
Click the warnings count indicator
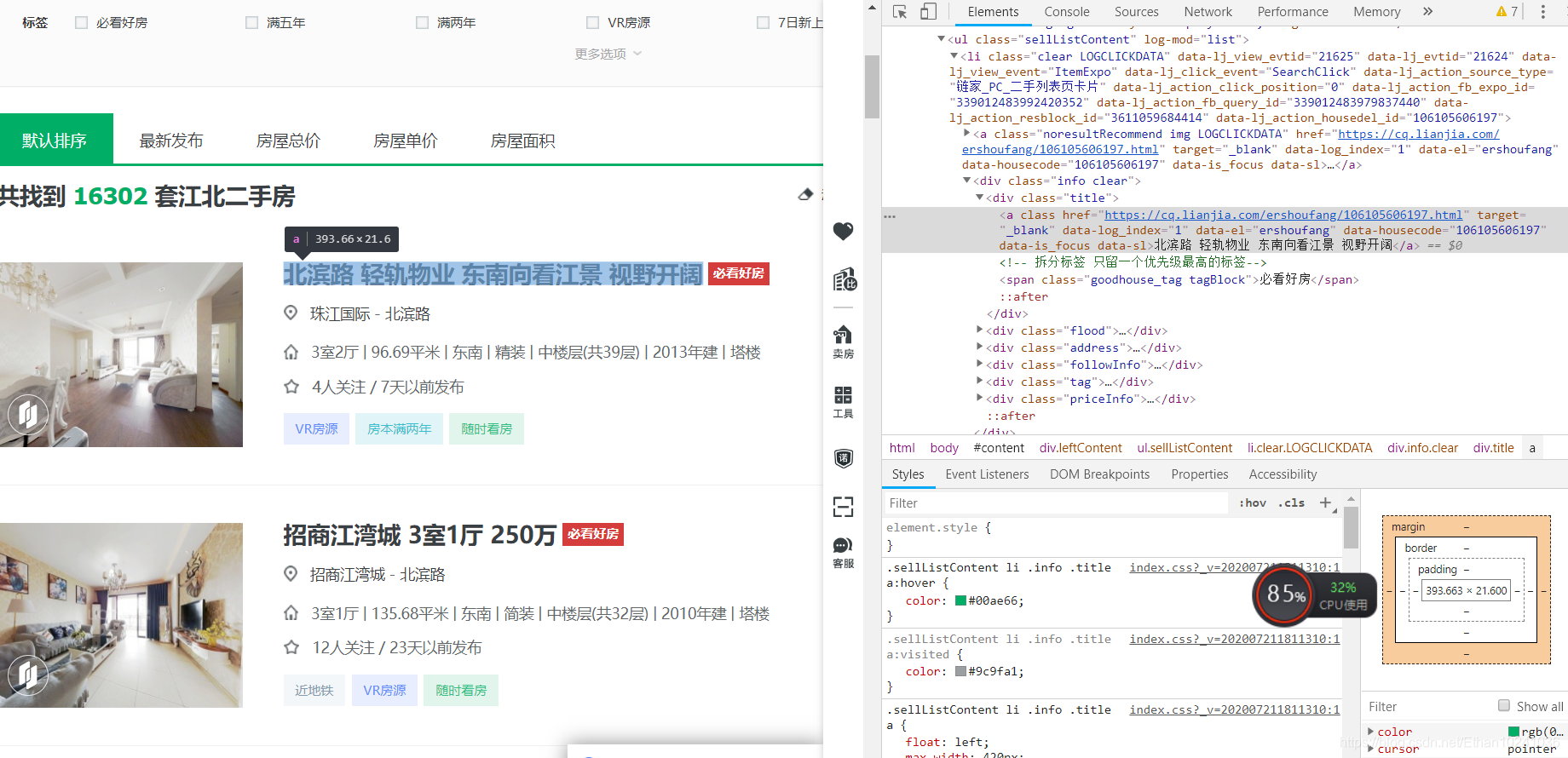coord(1507,12)
